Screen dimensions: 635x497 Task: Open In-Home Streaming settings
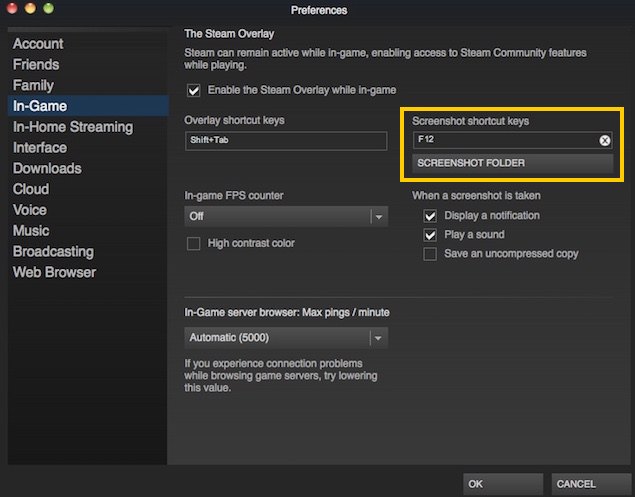pyautogui.click(x=73, y=127)
